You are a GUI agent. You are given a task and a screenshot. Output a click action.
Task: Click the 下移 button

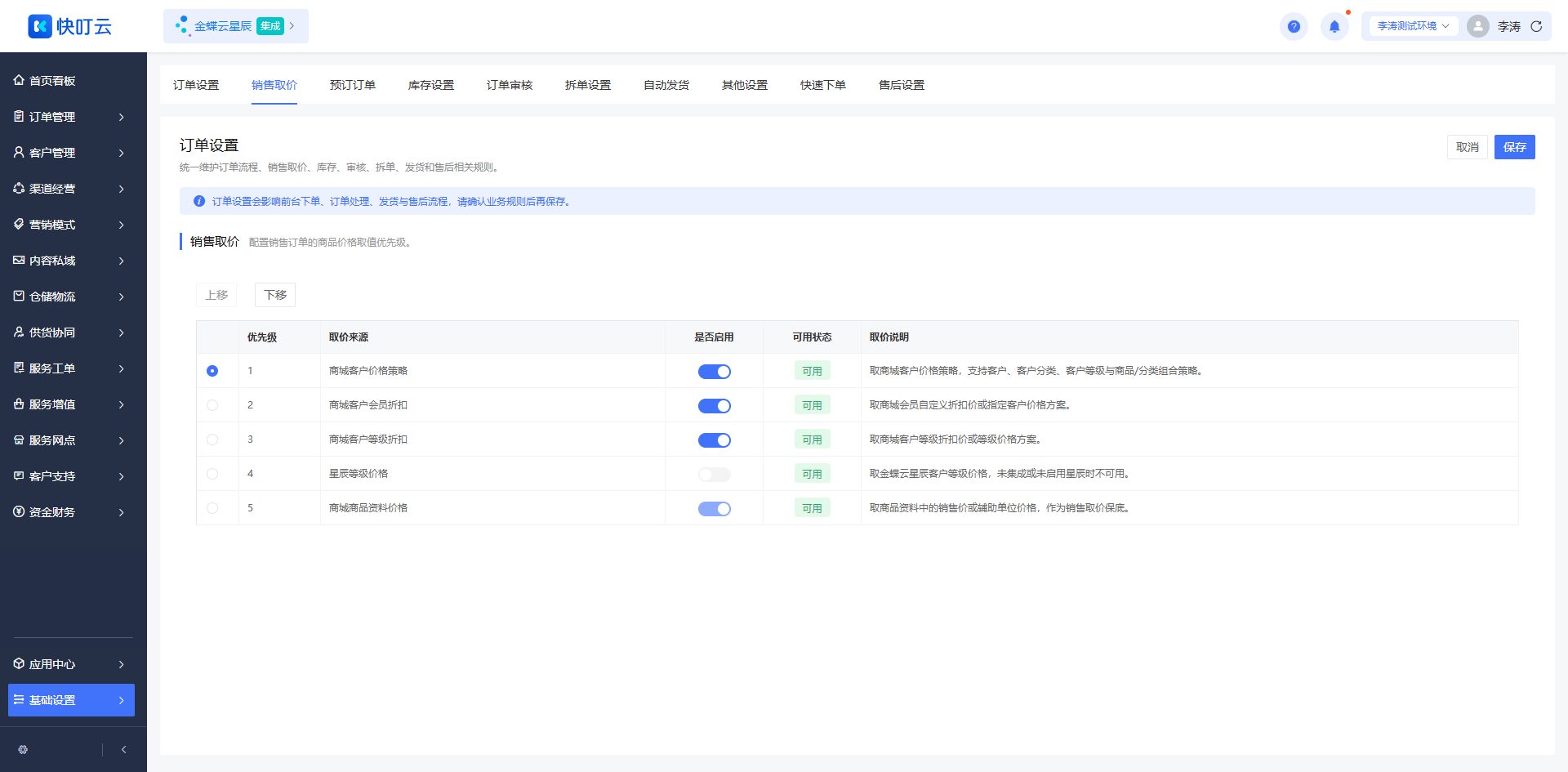point(275,295)
